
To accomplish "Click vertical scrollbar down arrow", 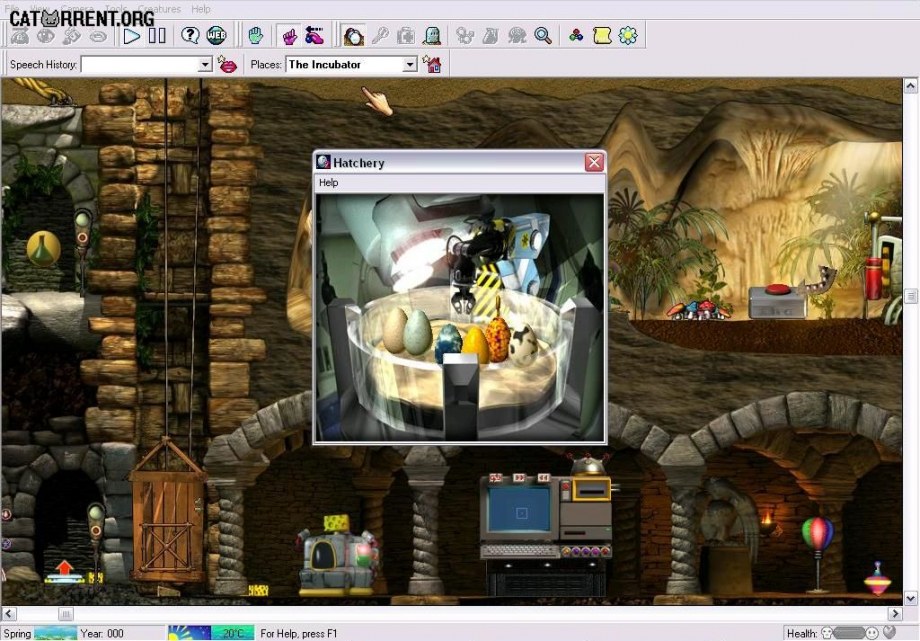I will (x=910, y=598).
